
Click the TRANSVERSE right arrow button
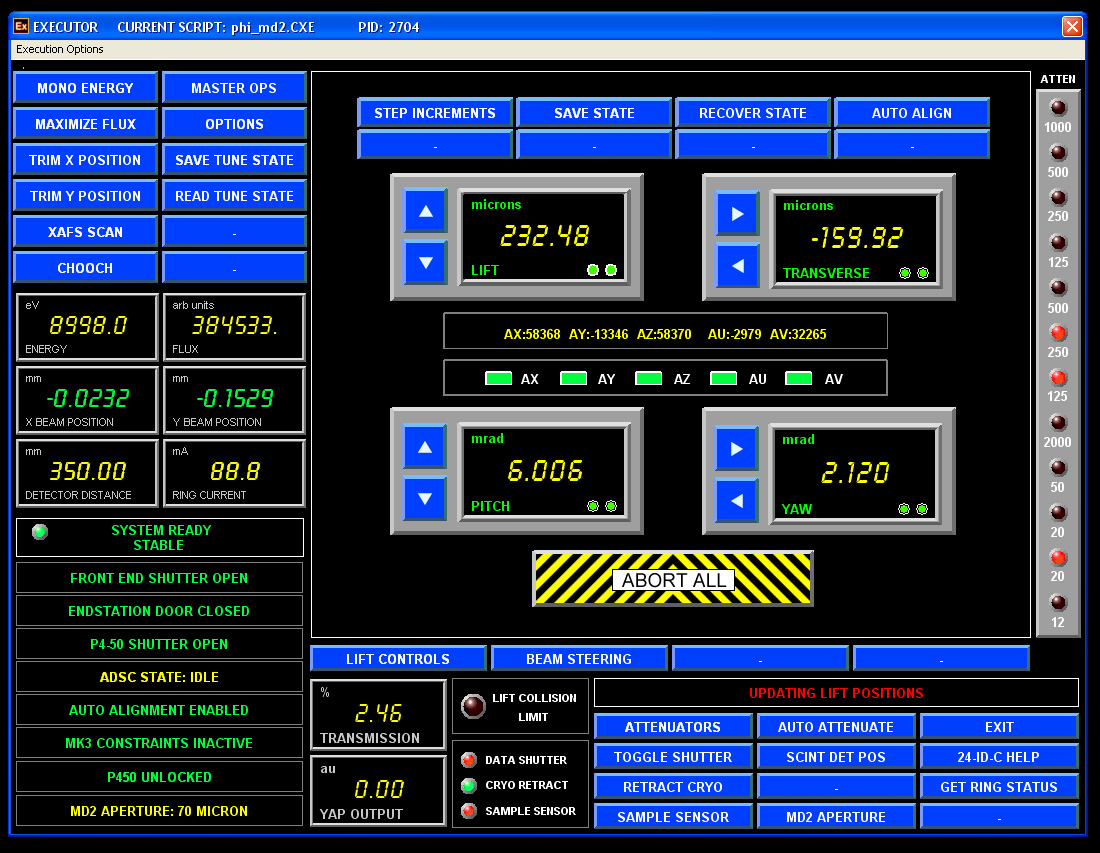tap(737, 214)
